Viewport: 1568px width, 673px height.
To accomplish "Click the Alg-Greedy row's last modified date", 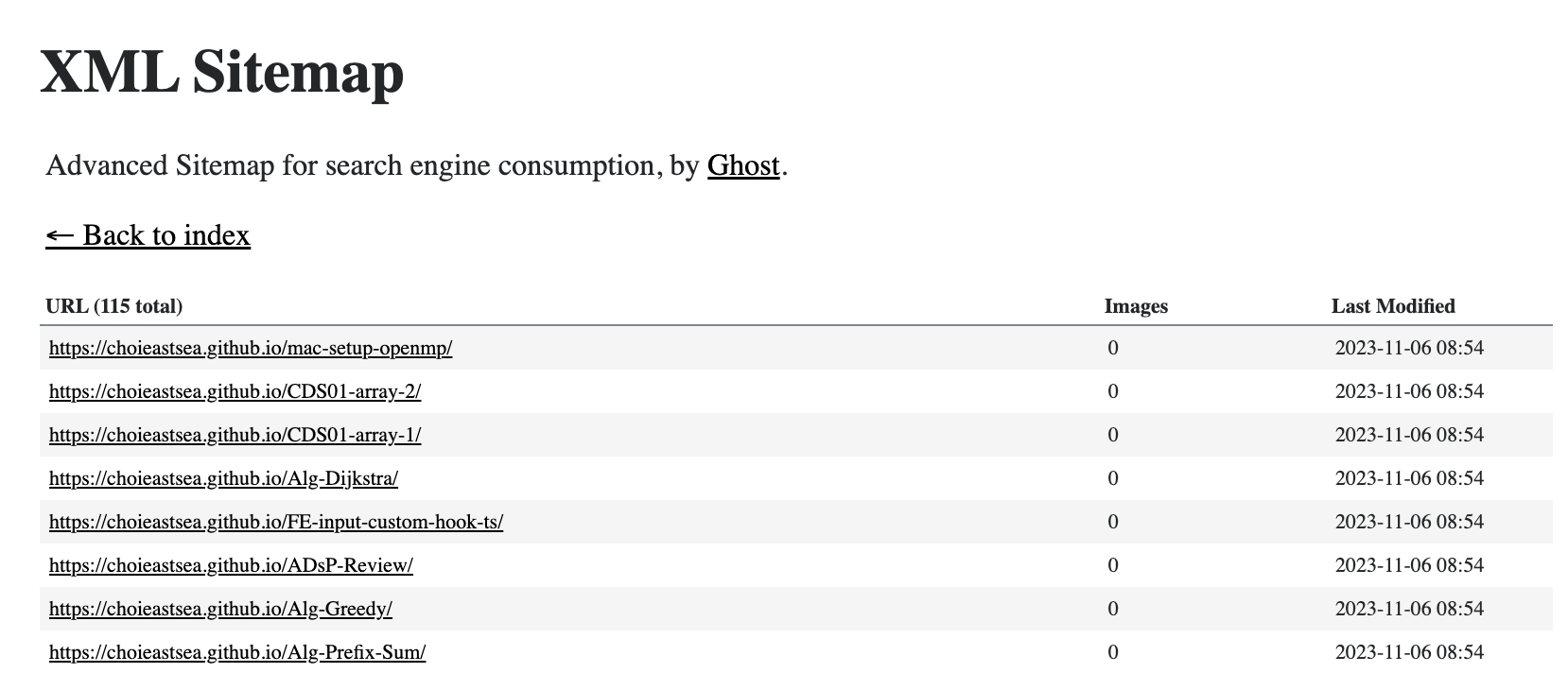I will coord(1409,609).
